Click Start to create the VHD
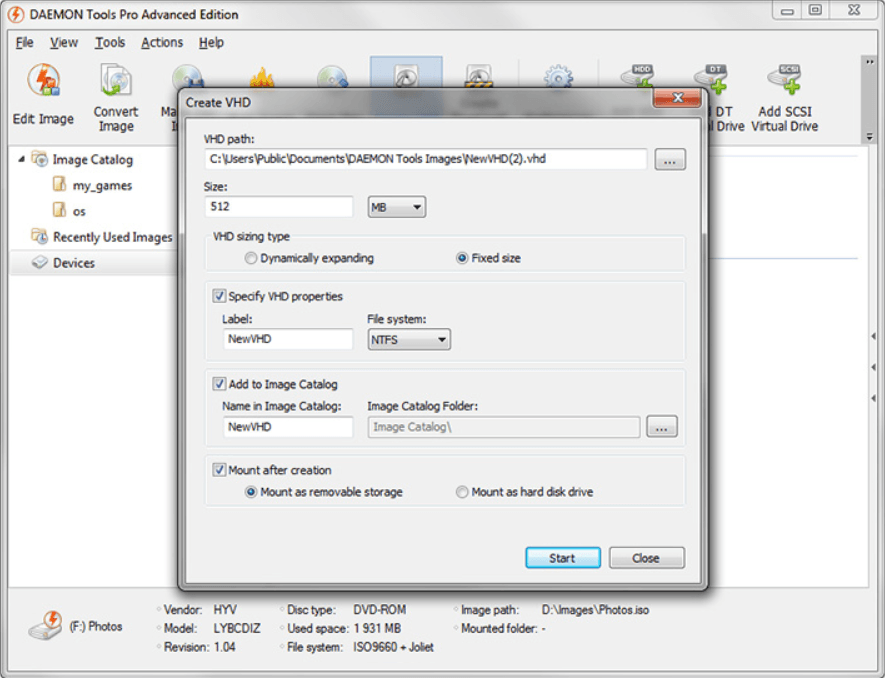Image resolution: width=885 pixels, height=678 pixels. 563,558
